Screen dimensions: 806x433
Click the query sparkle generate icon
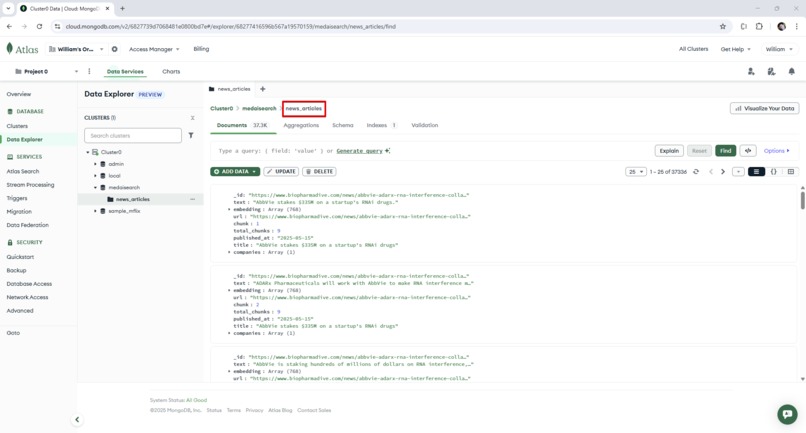click(x=388, y=151)
